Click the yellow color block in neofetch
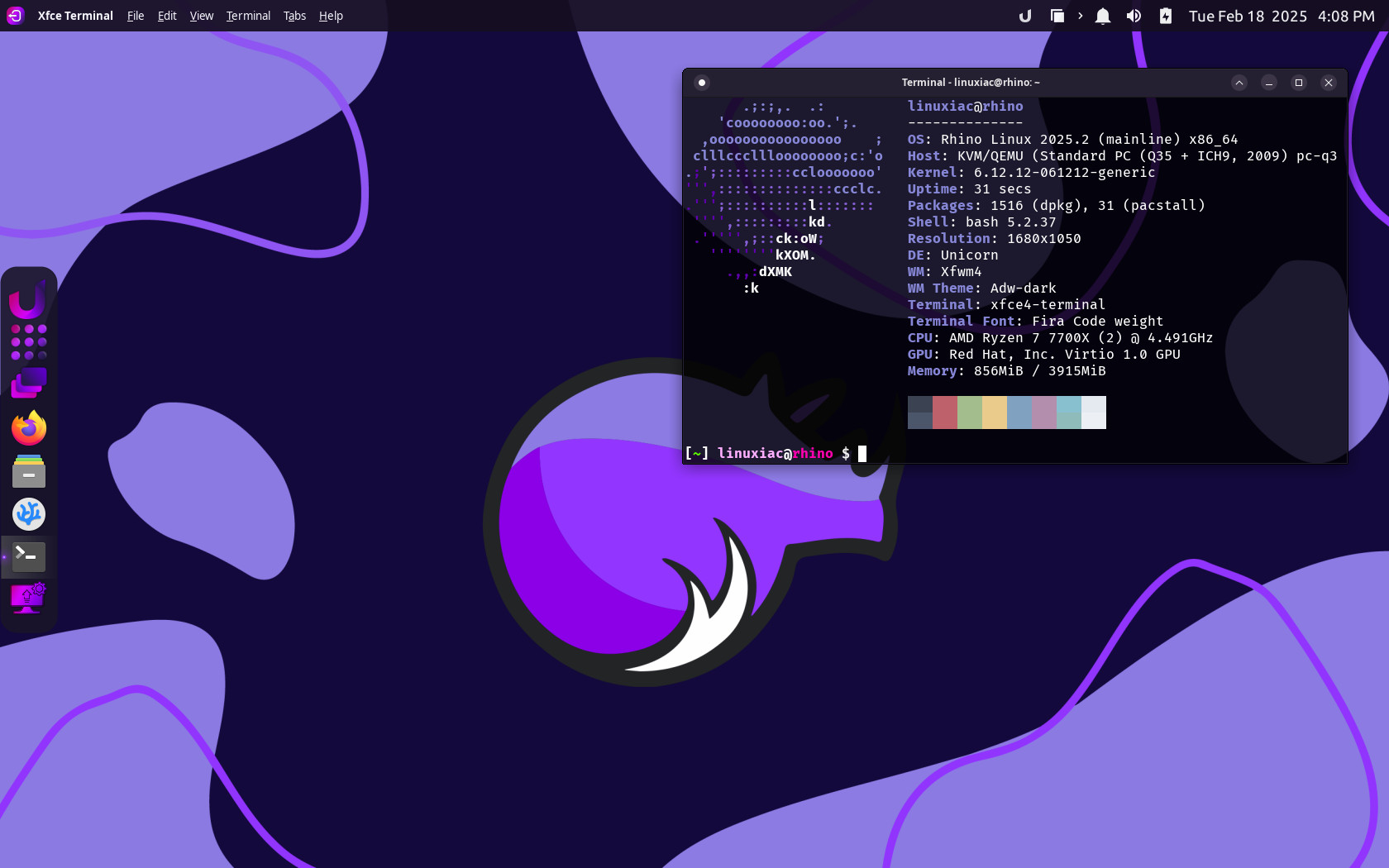1389x868 pixels. [x=995, y=413]
